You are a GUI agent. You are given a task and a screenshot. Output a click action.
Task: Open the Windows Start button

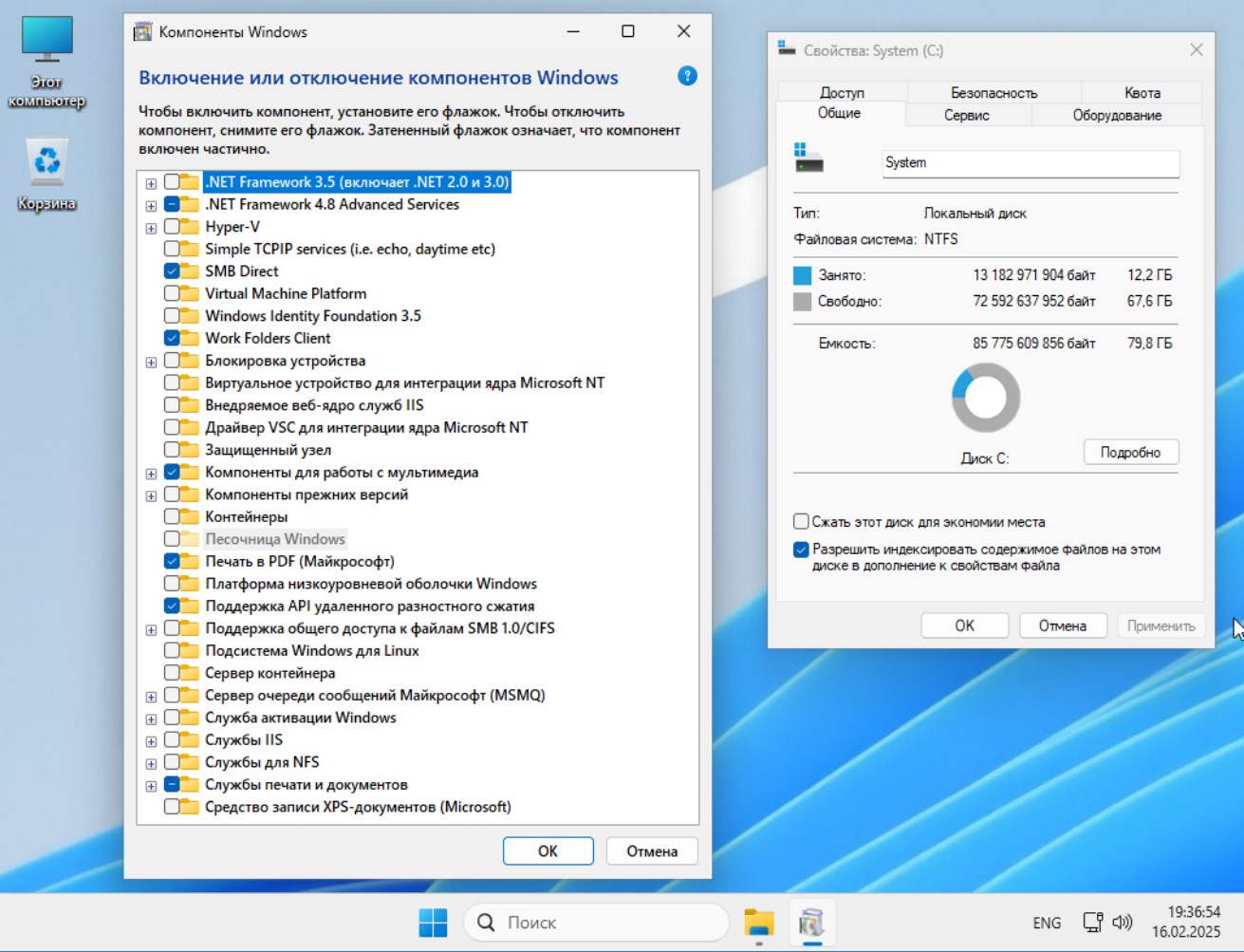433,922
